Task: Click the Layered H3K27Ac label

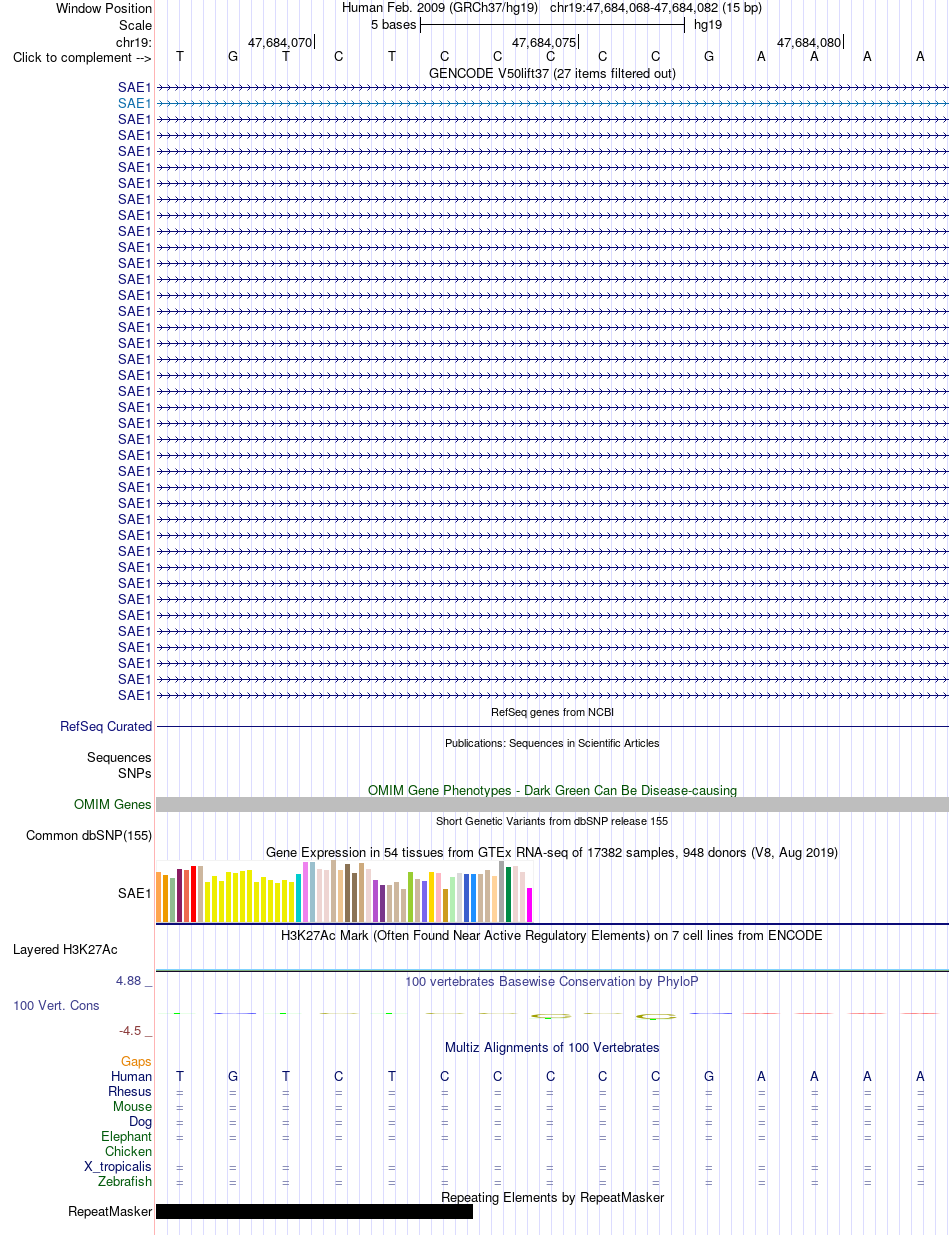Action: (x=65, y=949)
